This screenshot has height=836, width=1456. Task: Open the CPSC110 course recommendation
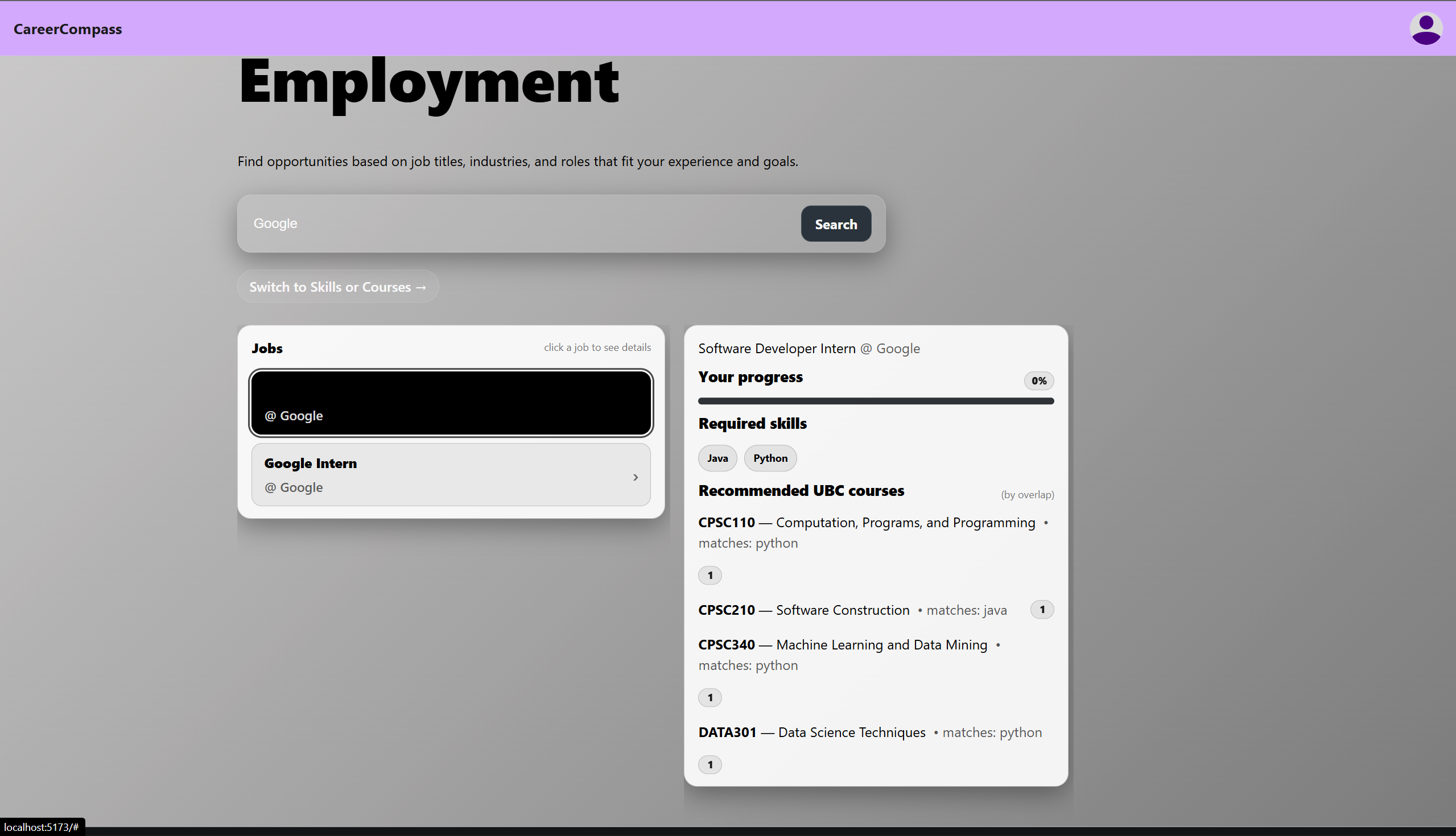tap(866, 523)
